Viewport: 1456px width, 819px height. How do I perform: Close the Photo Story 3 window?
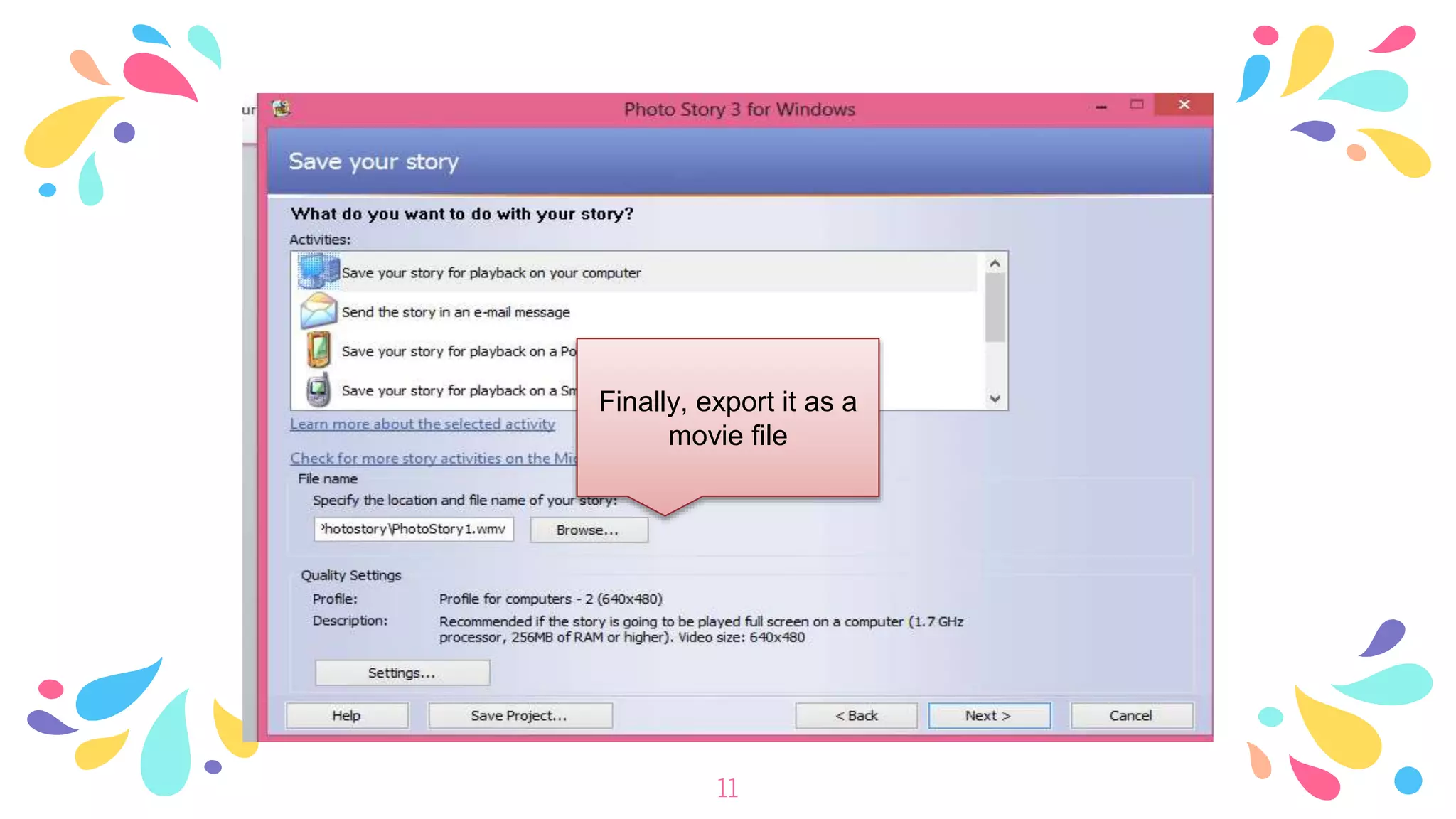click(x=1184, y=105)
